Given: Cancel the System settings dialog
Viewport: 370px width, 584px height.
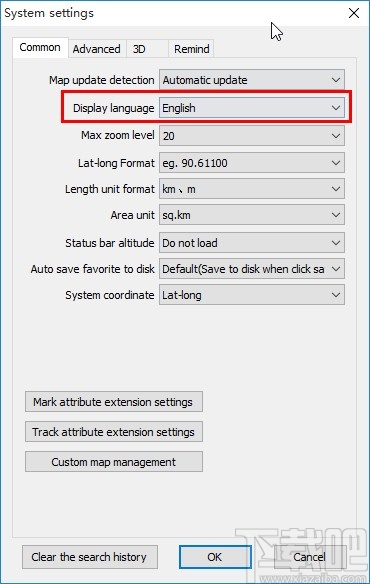Looking at the screenshot, I should (310, 557).
